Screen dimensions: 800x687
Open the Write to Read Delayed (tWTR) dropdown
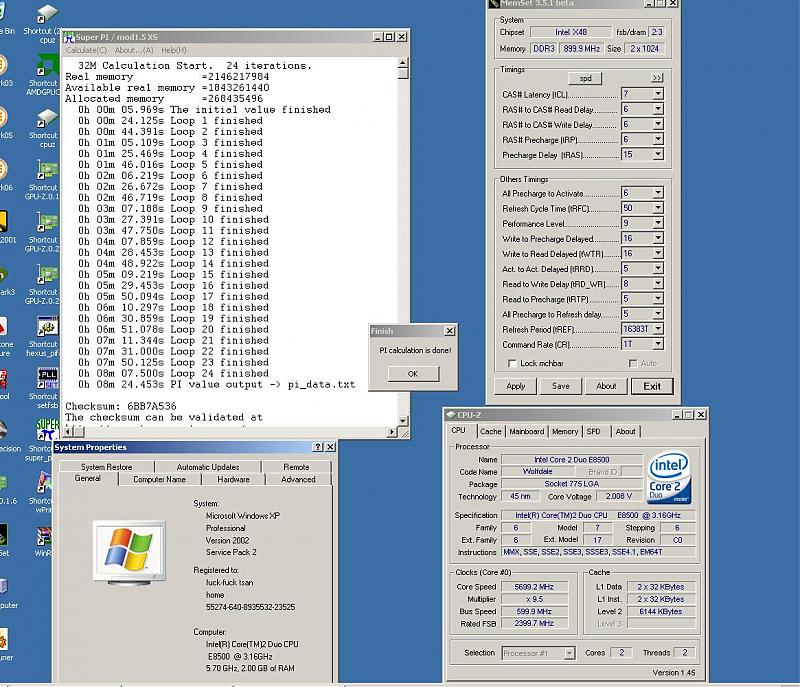pos(658,253)
